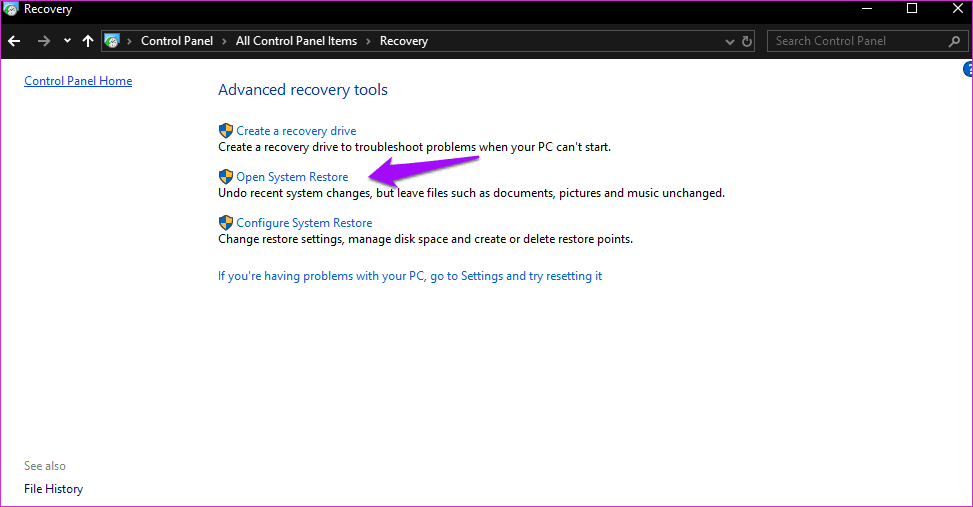This screenshot has height=507, width=973.
Task: Open System Restore link
Action: 292,177
